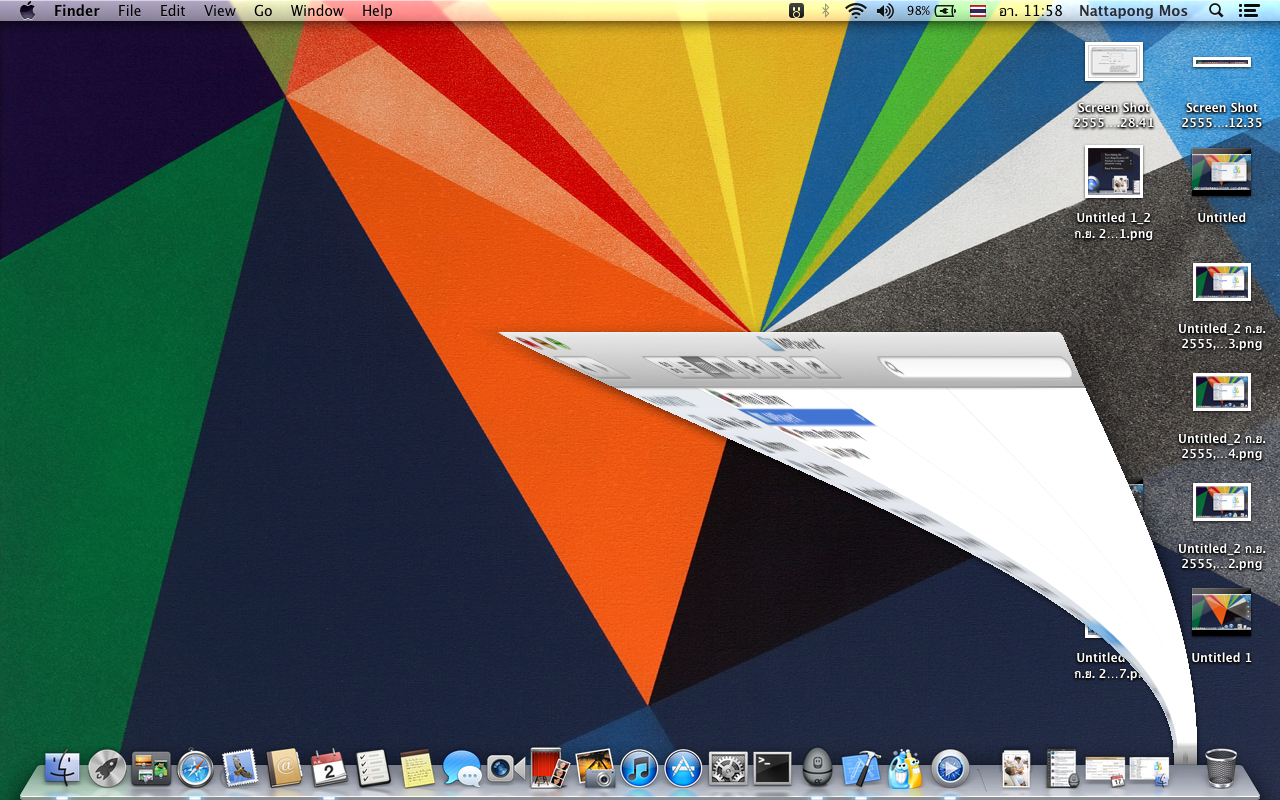Open the Wi-Fi status menu
1280x800 pixels.
855,11
